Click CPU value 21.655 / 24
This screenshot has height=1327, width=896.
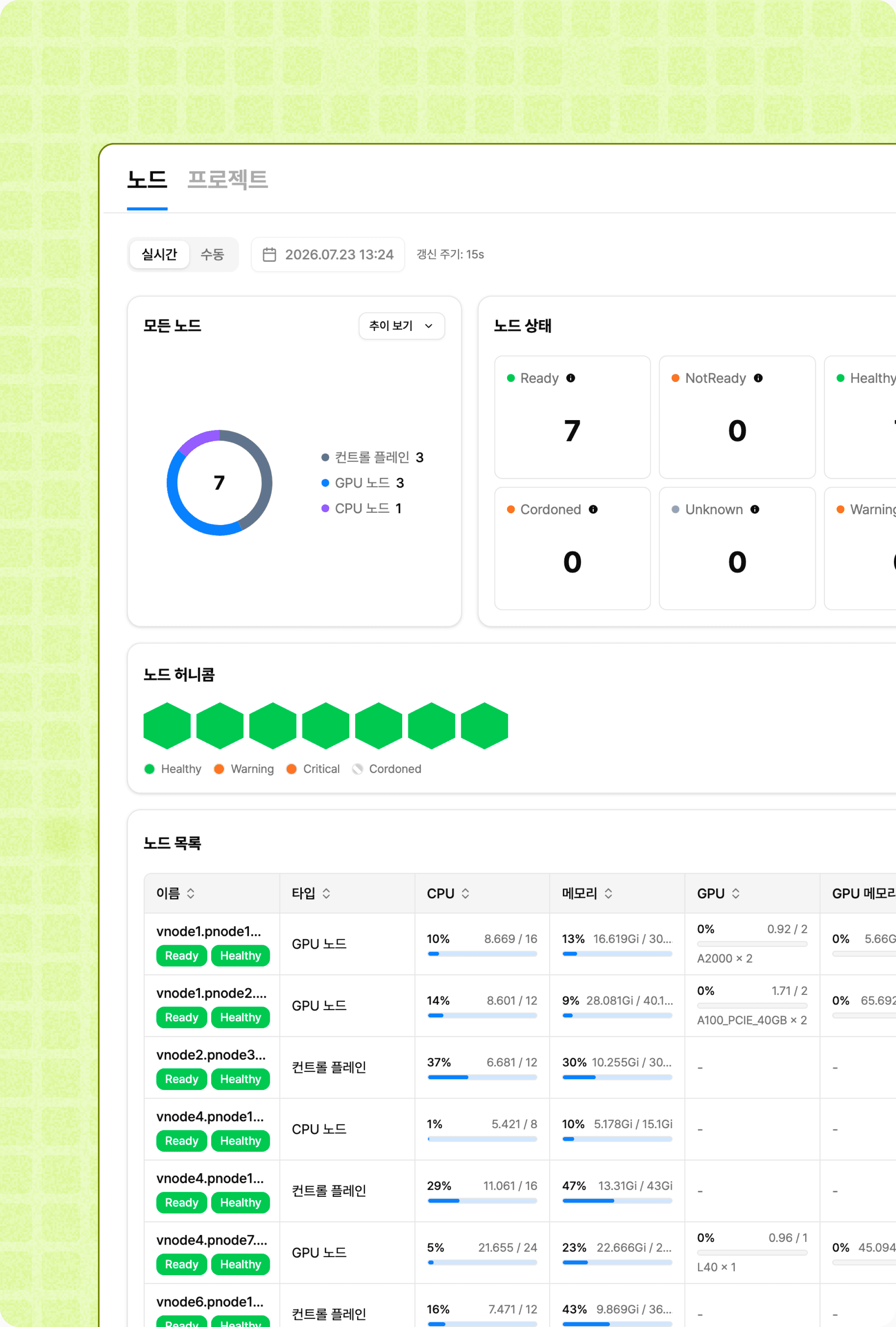507,1247
